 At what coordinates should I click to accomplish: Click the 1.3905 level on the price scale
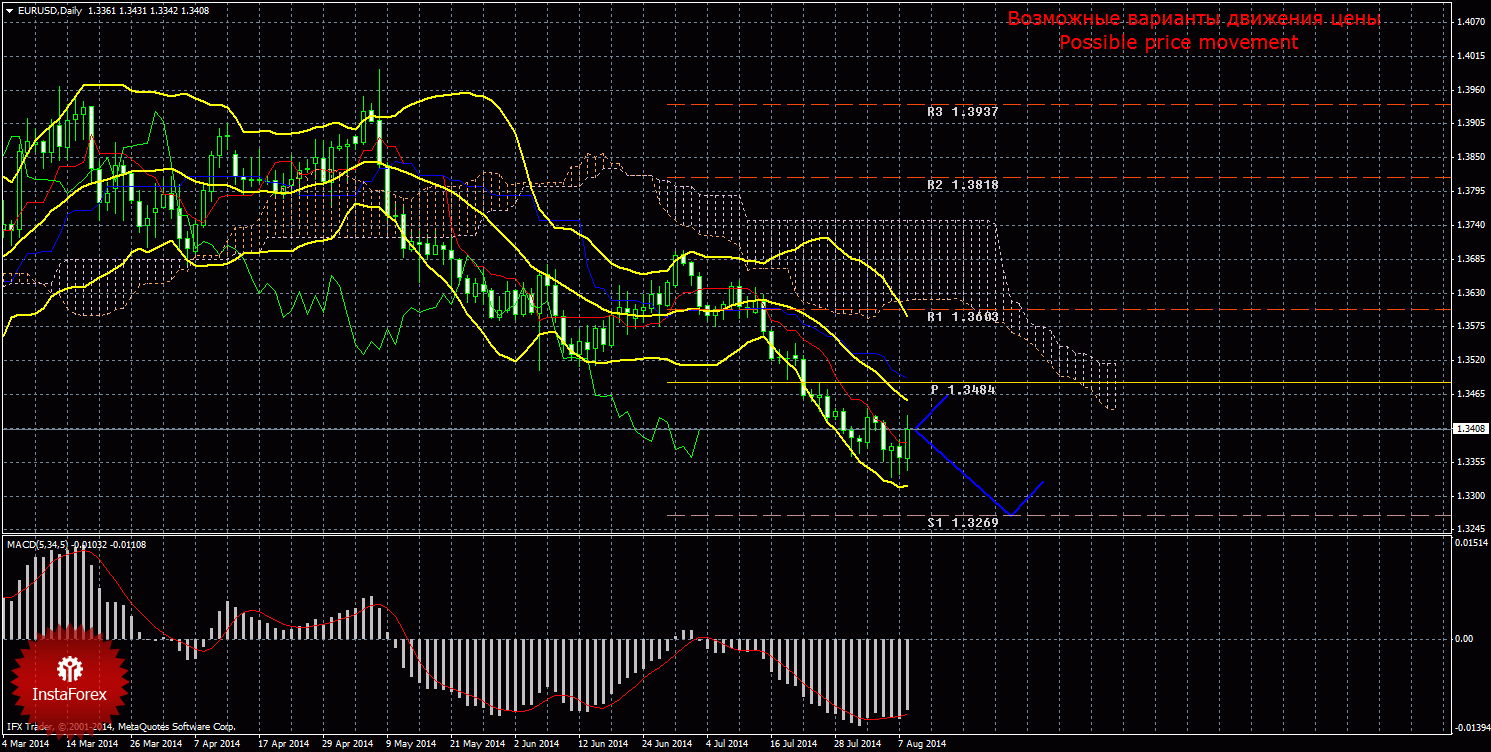click(x=1472, y=123)
